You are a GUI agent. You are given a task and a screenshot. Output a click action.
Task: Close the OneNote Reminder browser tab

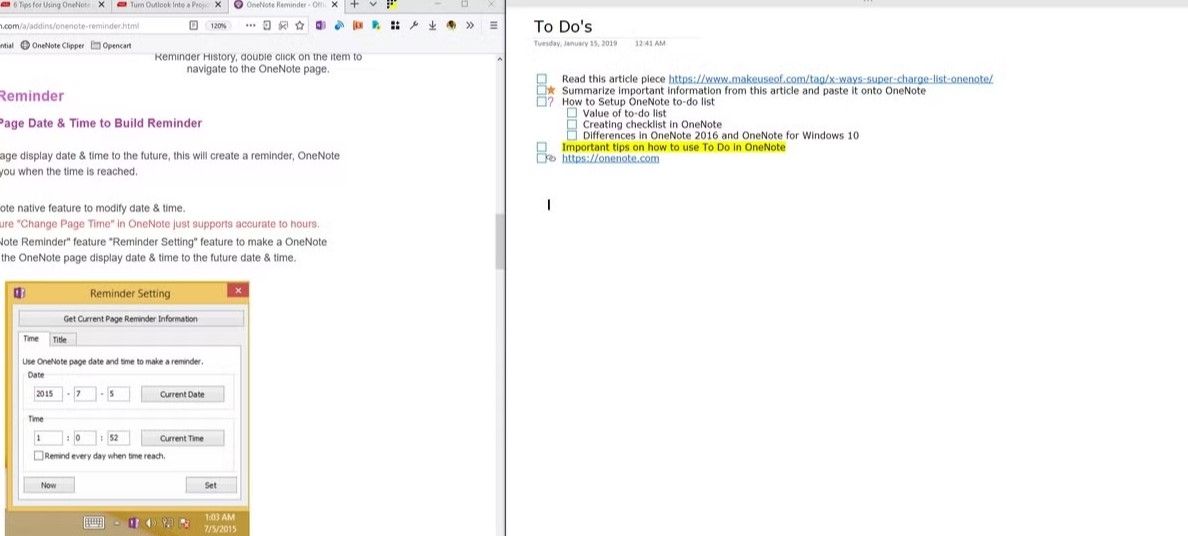tap(334, 5)
